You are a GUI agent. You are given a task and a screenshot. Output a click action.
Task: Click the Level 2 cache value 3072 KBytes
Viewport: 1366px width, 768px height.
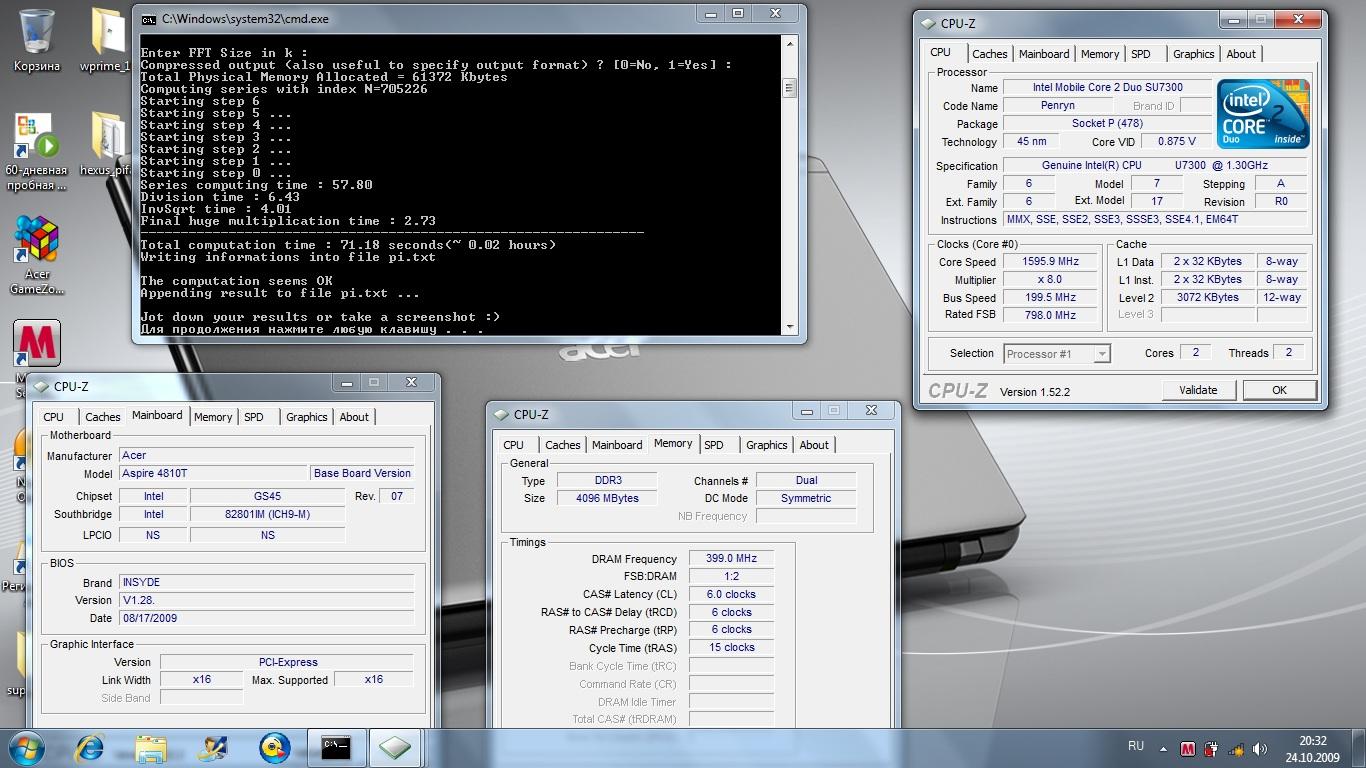tap(1207, 297)
